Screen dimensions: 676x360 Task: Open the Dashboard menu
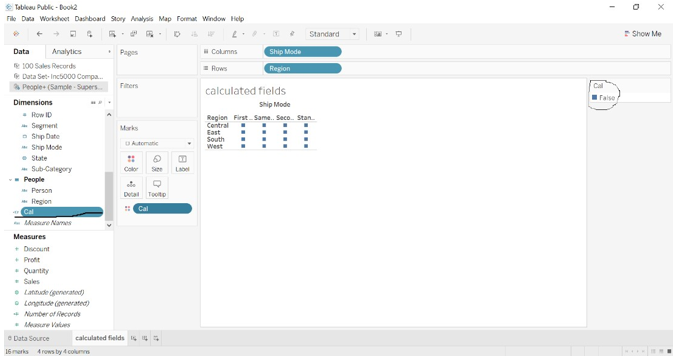pos(90,19)
